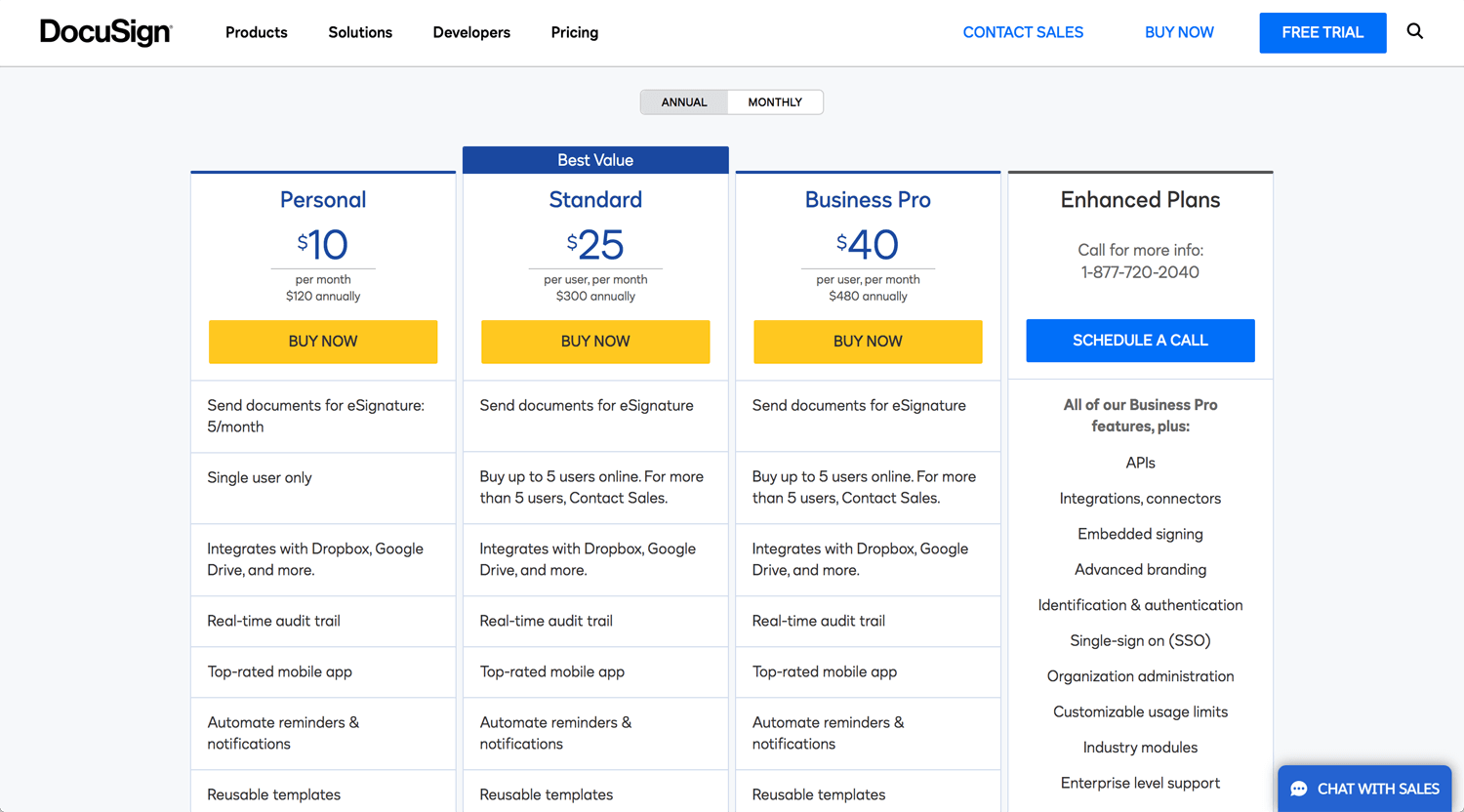
Task: Click 'Advanced branding' feature
Action: click(1140, 570)
